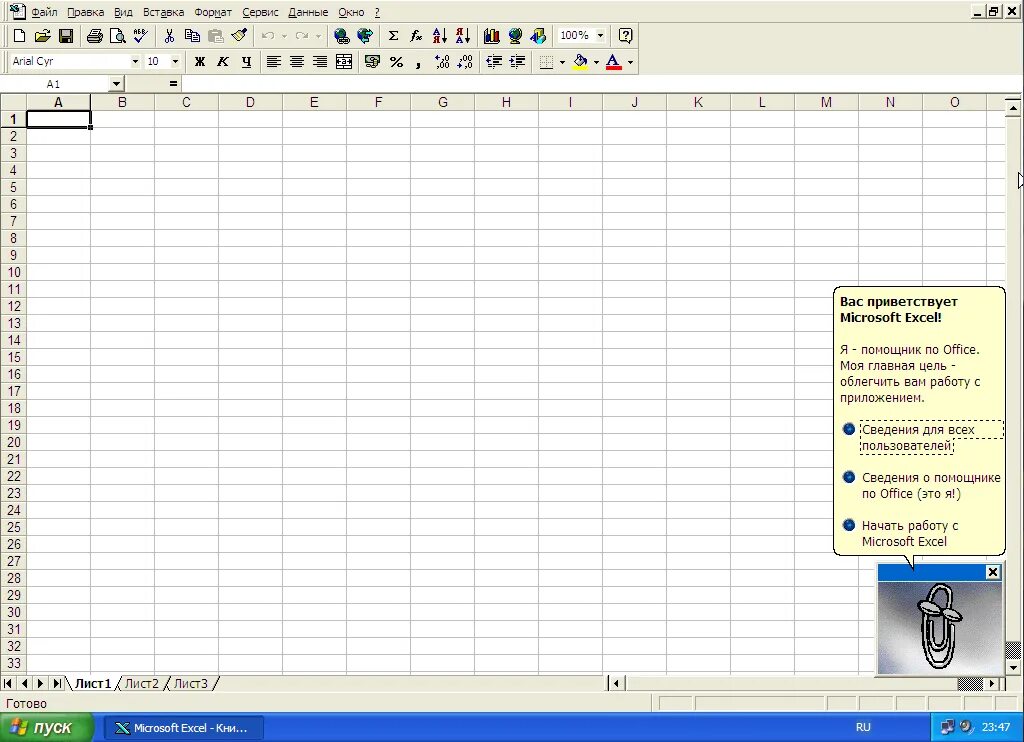Click the RU language indicator
Viewport: 1024px width, 742px height.
point(863,727)
